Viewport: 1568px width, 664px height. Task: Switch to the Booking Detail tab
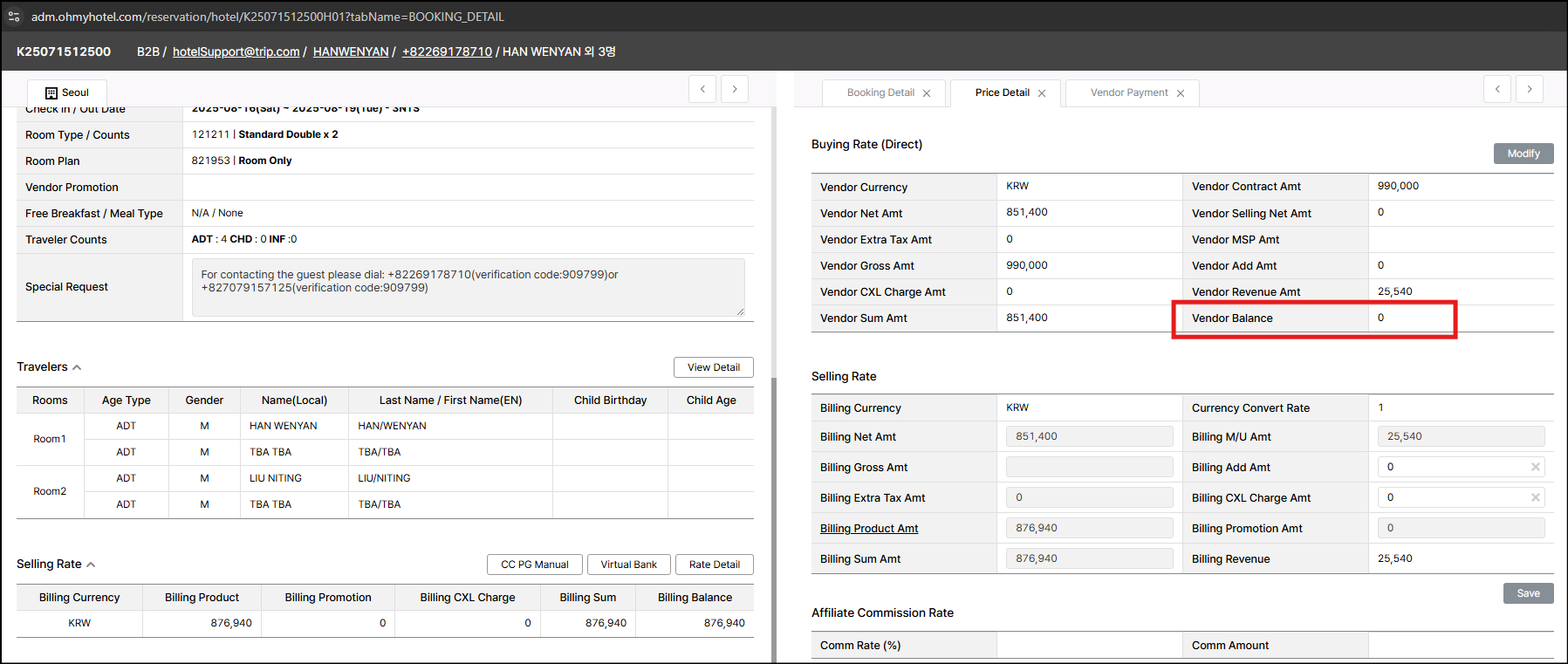coord(880,92)
